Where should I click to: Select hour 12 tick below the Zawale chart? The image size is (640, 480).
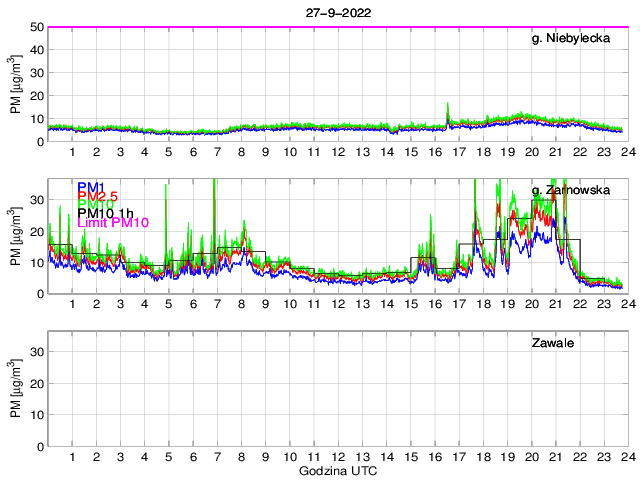pyautogui.click(x=338, y=457)
